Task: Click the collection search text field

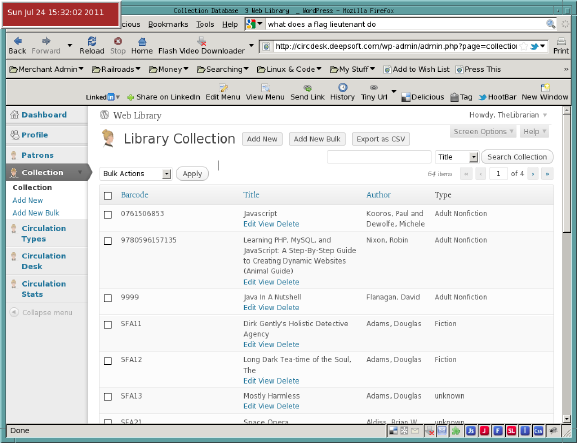Action: (x=379, y=157)
